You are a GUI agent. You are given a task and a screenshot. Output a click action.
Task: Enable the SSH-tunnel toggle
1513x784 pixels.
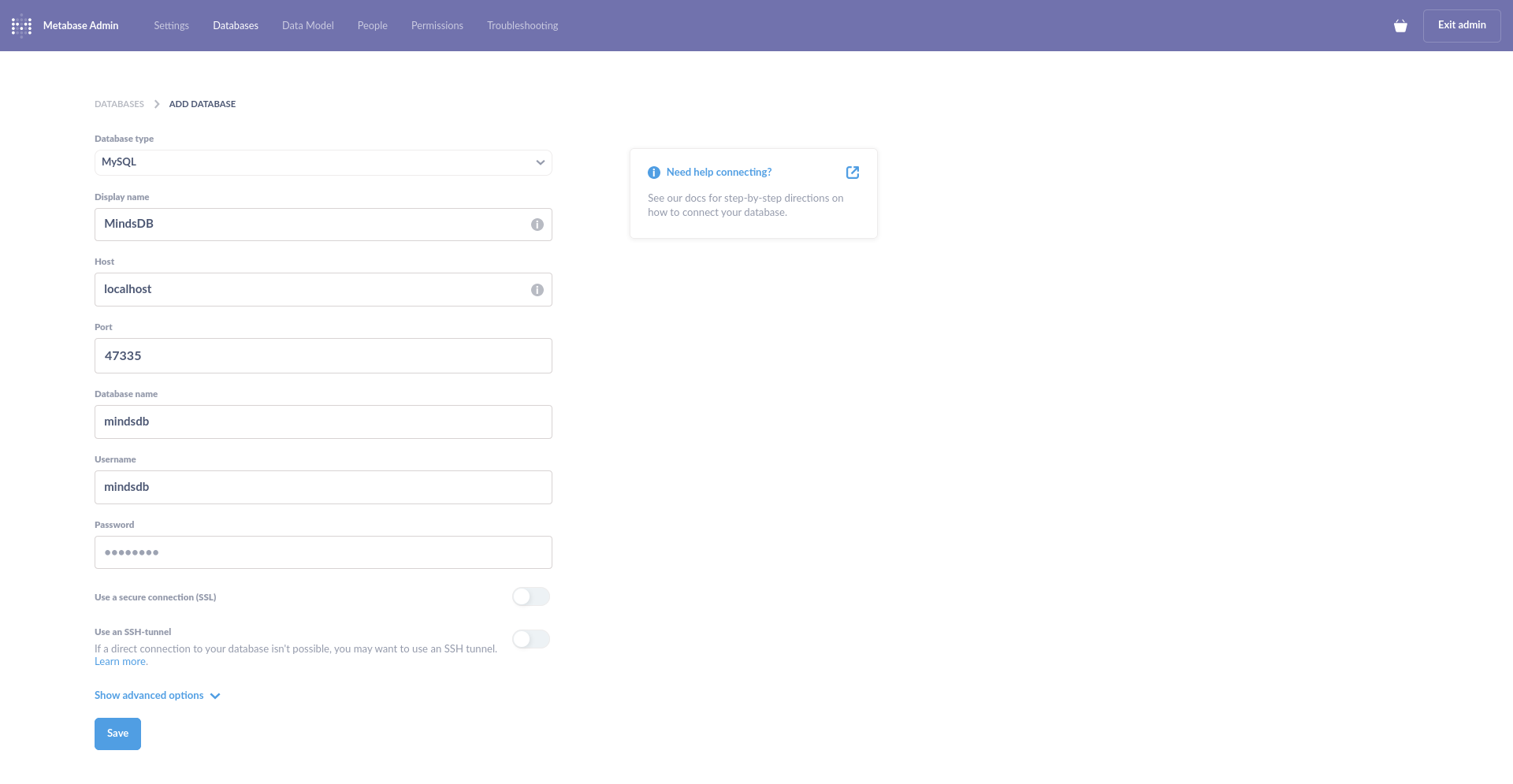tap(531, 639)
